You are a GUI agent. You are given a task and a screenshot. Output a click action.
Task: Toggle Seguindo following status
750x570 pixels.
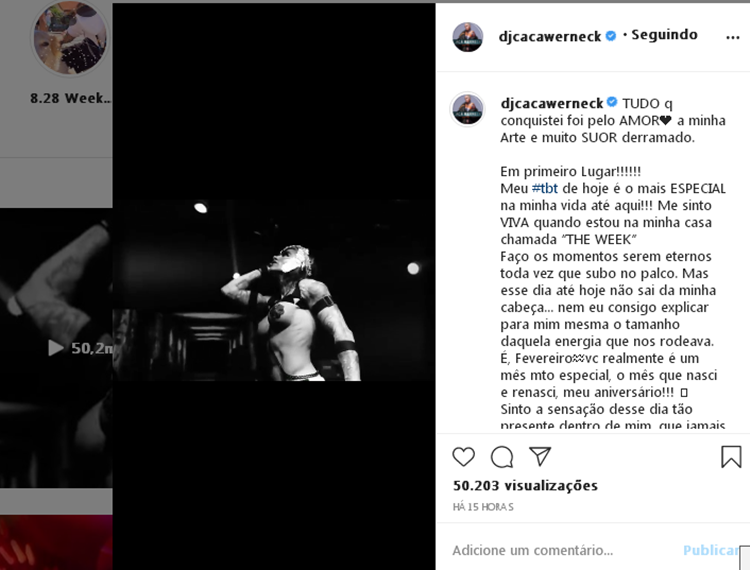(664, 35)
